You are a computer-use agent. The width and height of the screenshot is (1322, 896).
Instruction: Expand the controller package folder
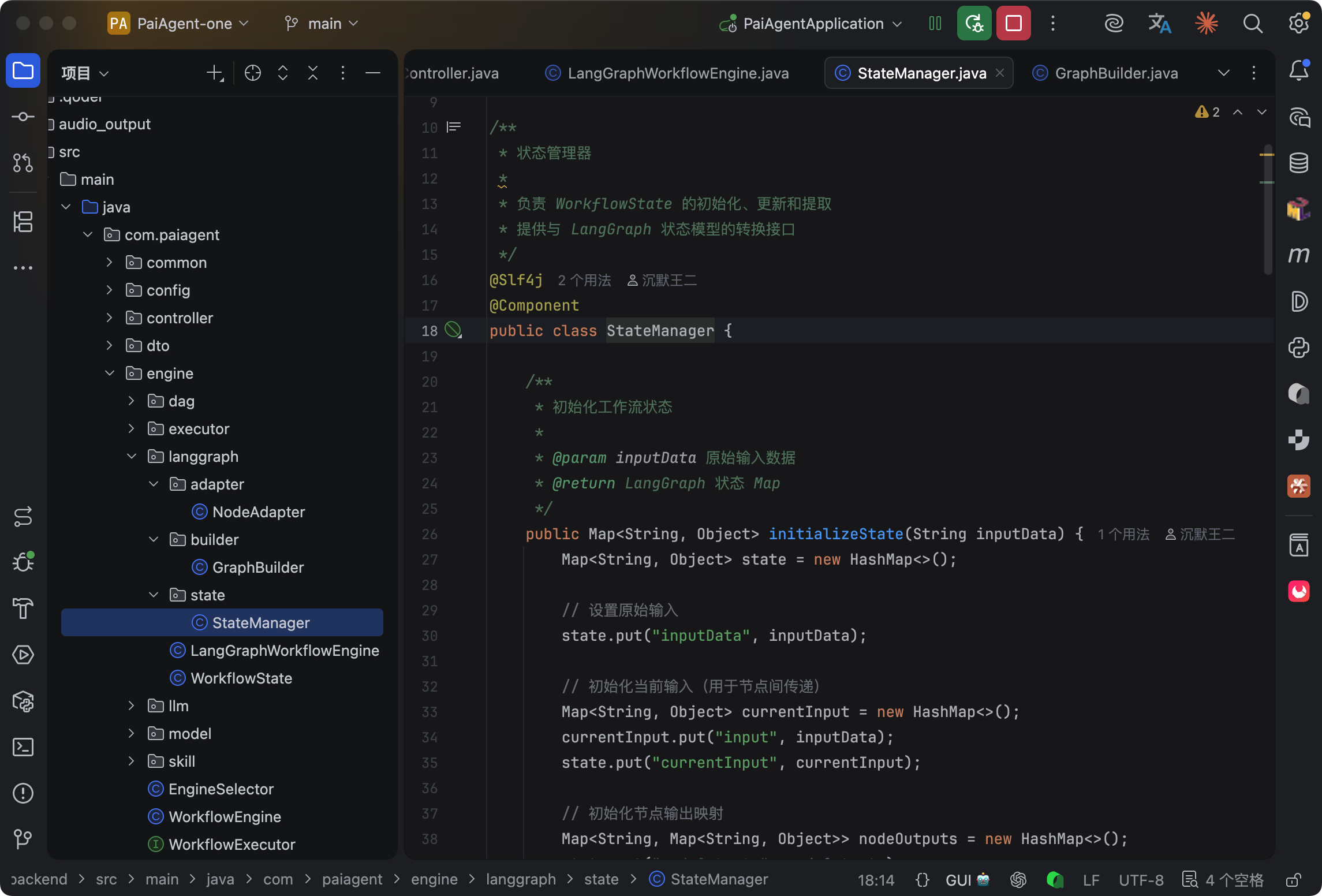point(109,318)
